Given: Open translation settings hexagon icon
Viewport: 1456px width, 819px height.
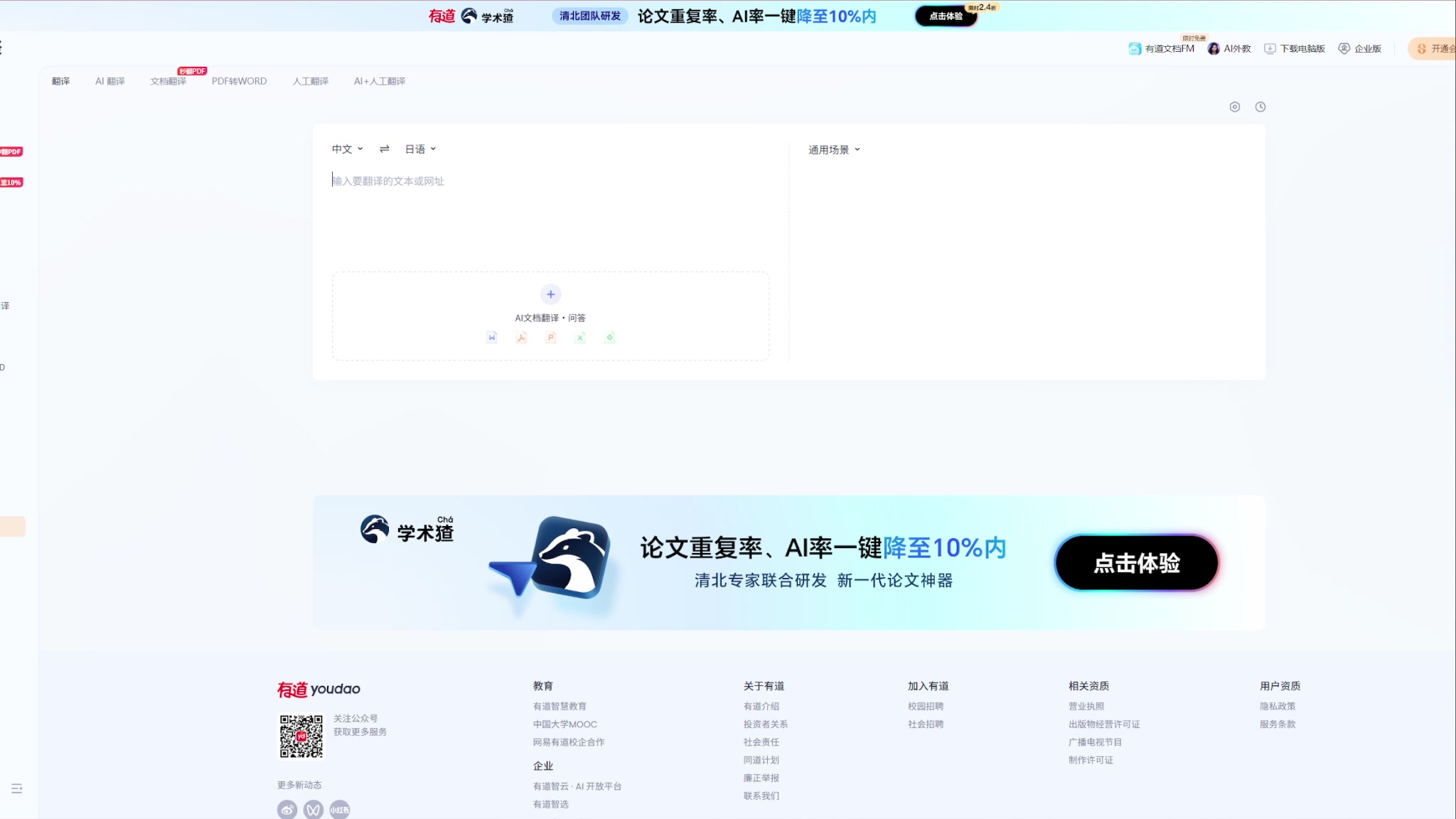Looking at the screenshot, I should [x=1235, y=107].
